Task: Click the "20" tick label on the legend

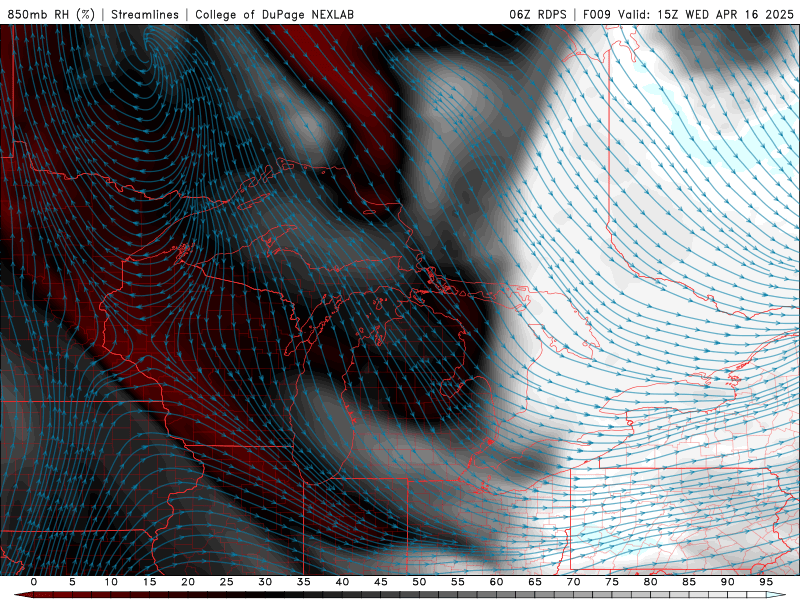Action: 188,582
